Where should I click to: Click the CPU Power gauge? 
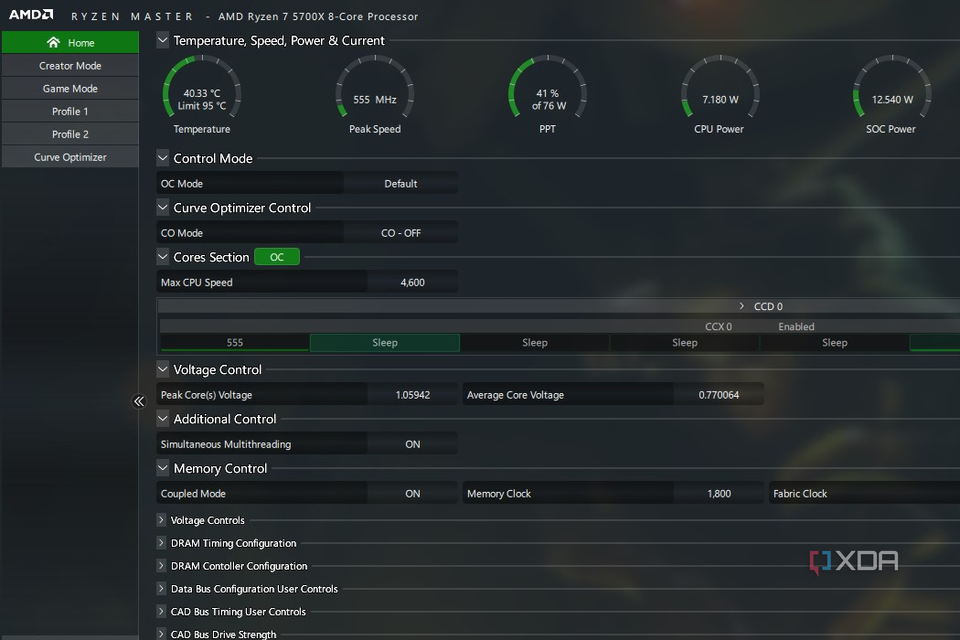(719, 88)
